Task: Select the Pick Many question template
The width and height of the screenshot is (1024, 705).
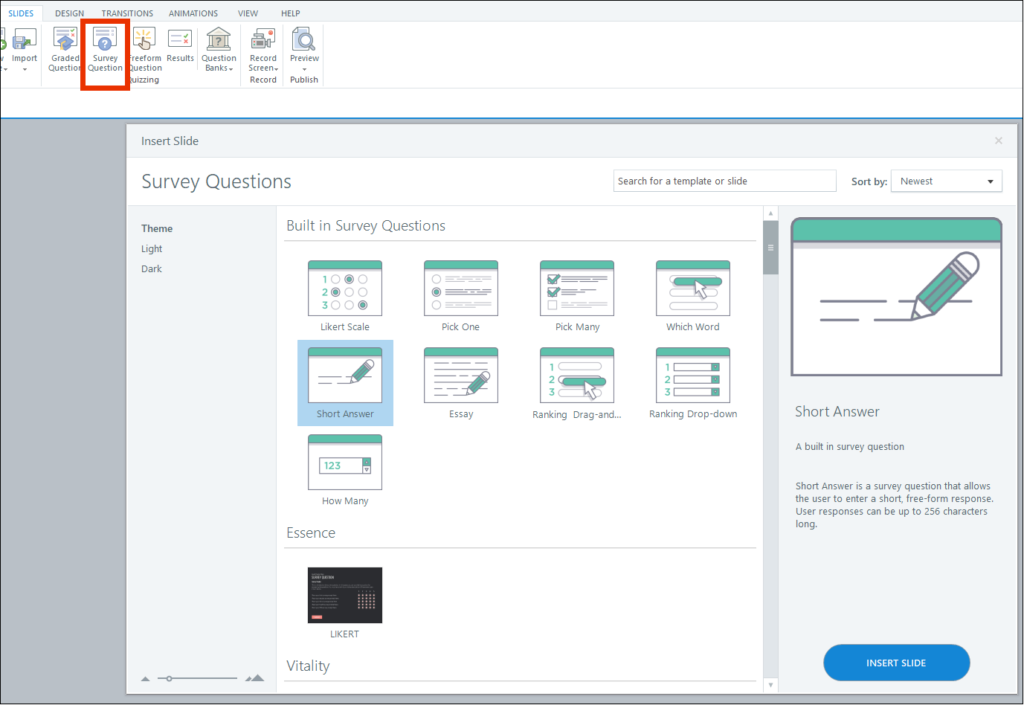Action: [x=577, y=297]
